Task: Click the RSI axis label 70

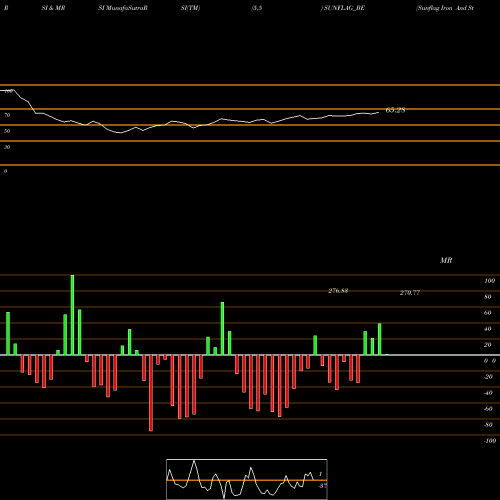Action: coord(7,115)
